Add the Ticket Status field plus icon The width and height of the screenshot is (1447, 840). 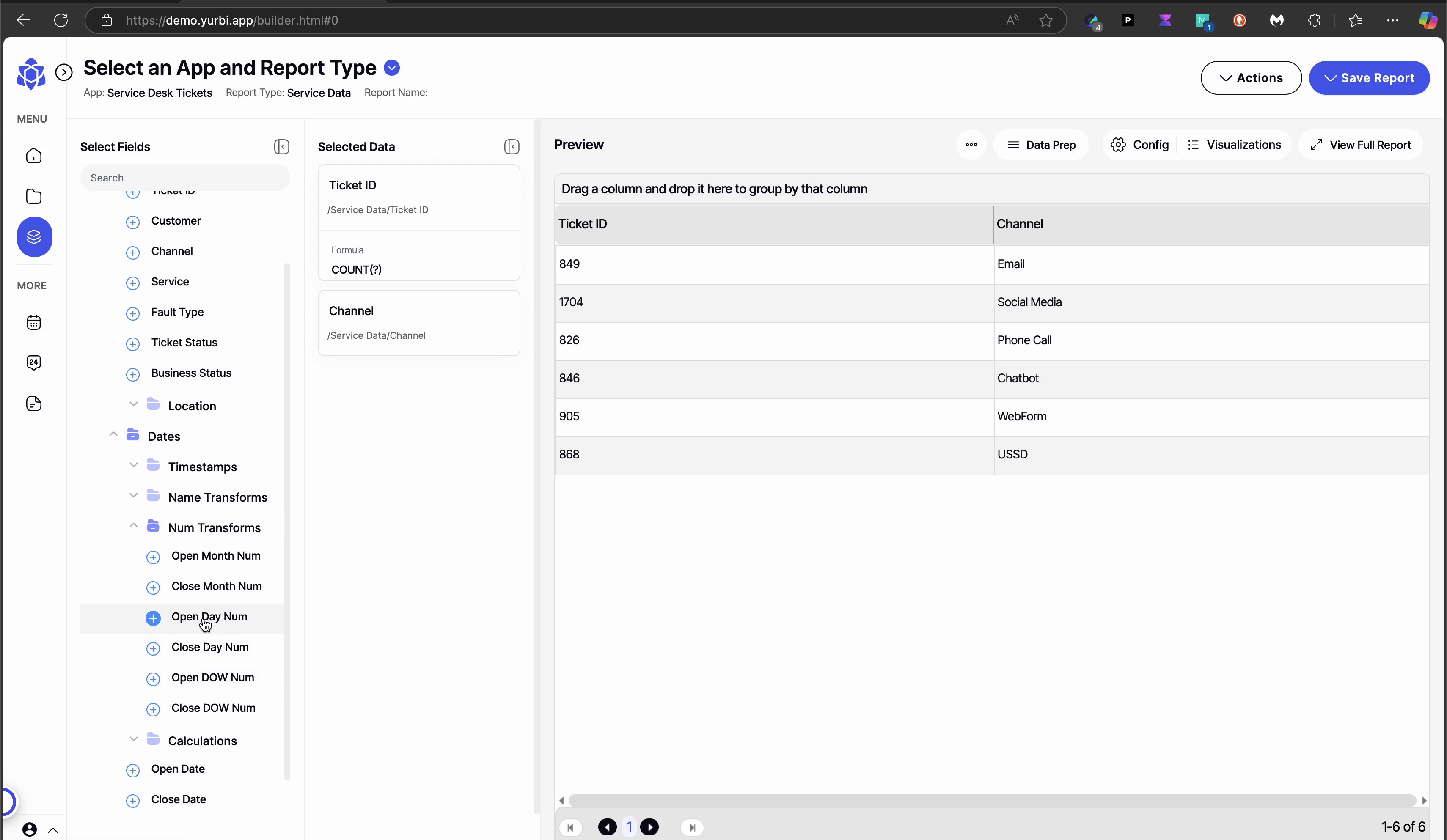point(133,343)
